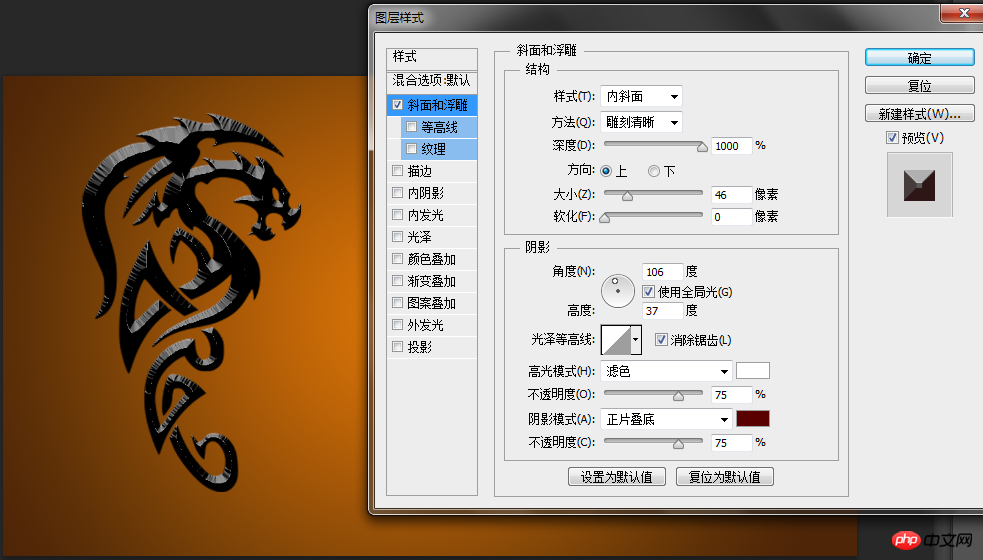Click the 深度 value field 1000

[x=732, y=146]
